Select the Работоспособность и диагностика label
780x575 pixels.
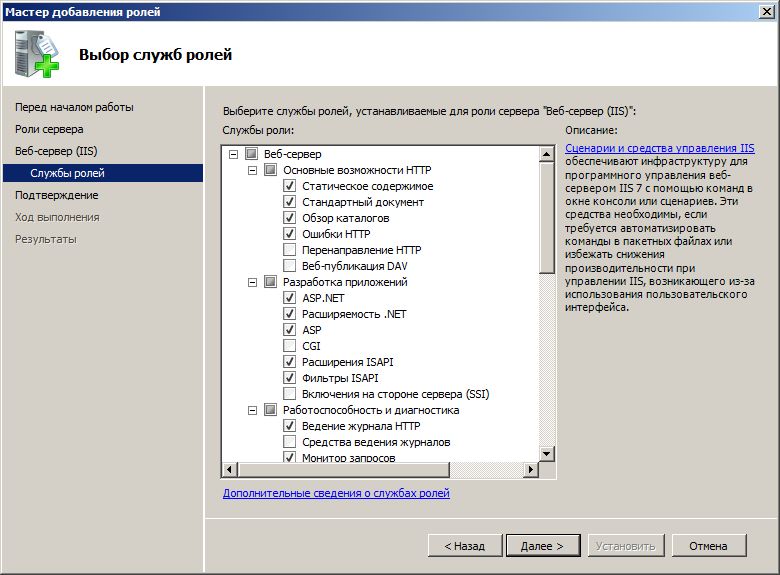click(x=371, y=410)
